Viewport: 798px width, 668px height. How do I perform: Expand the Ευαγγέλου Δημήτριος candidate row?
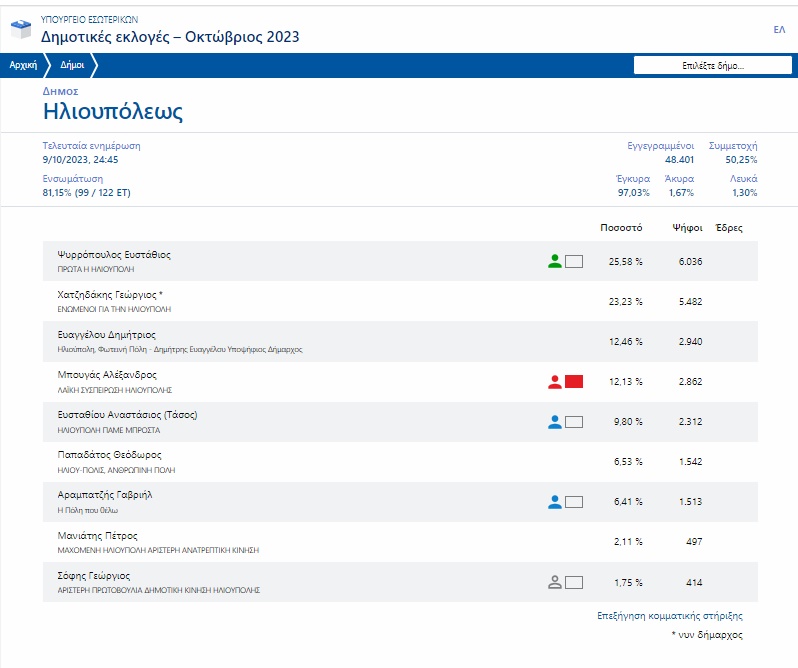[400, 341]
